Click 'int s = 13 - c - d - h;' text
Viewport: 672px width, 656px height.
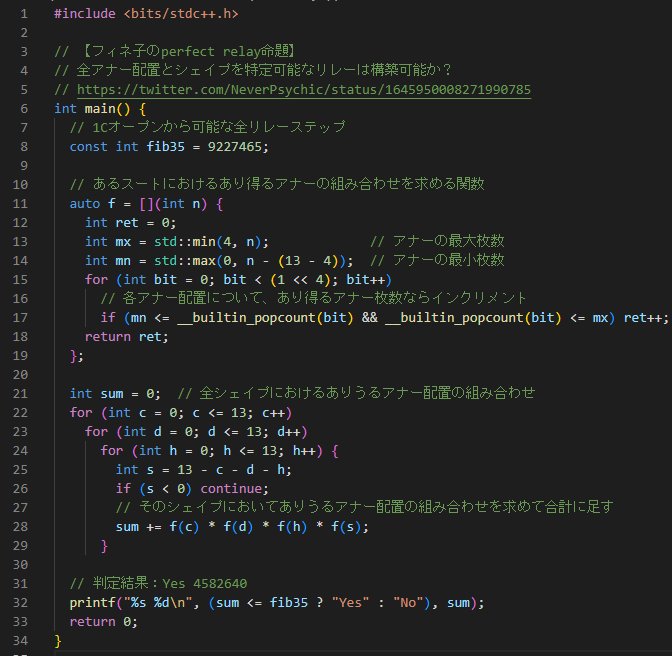click(x=204, y=470)
